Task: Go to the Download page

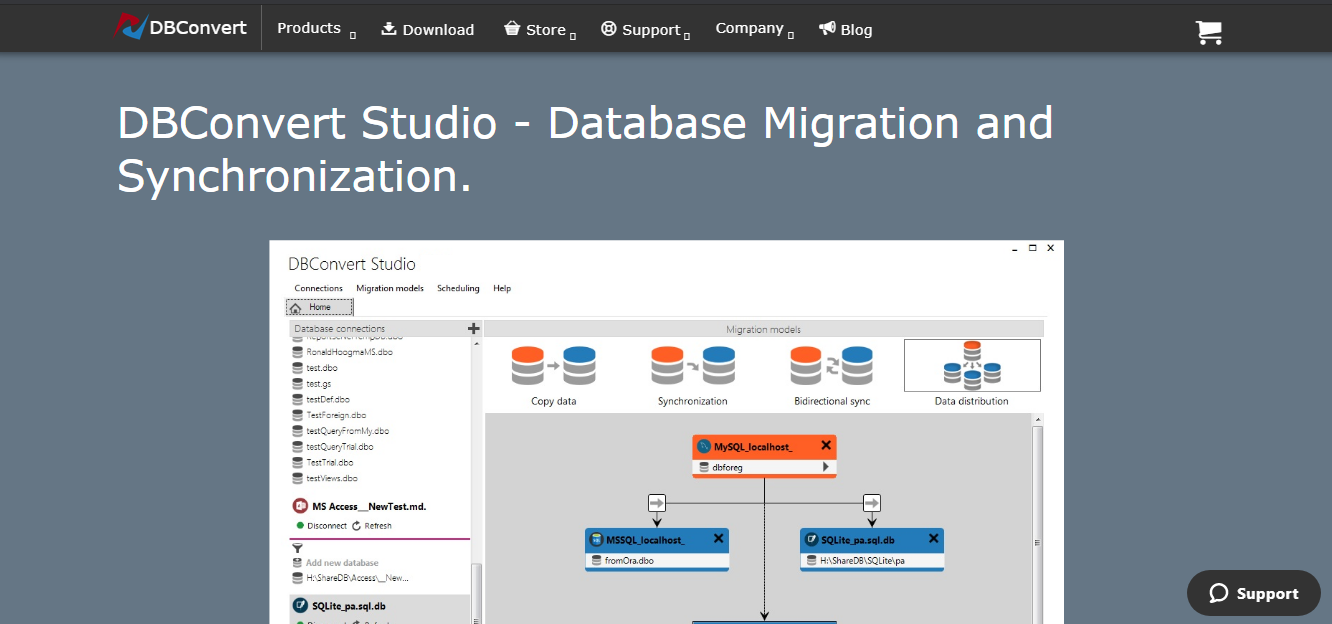Action: (x=428, y=30)
